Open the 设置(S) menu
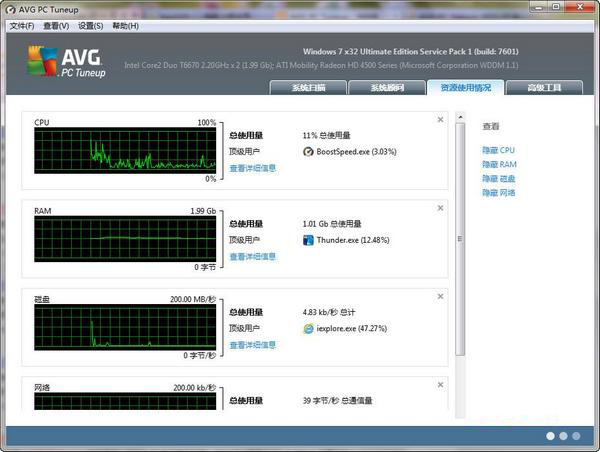This screenshot has width=600, height=452. tap(90, 26)
